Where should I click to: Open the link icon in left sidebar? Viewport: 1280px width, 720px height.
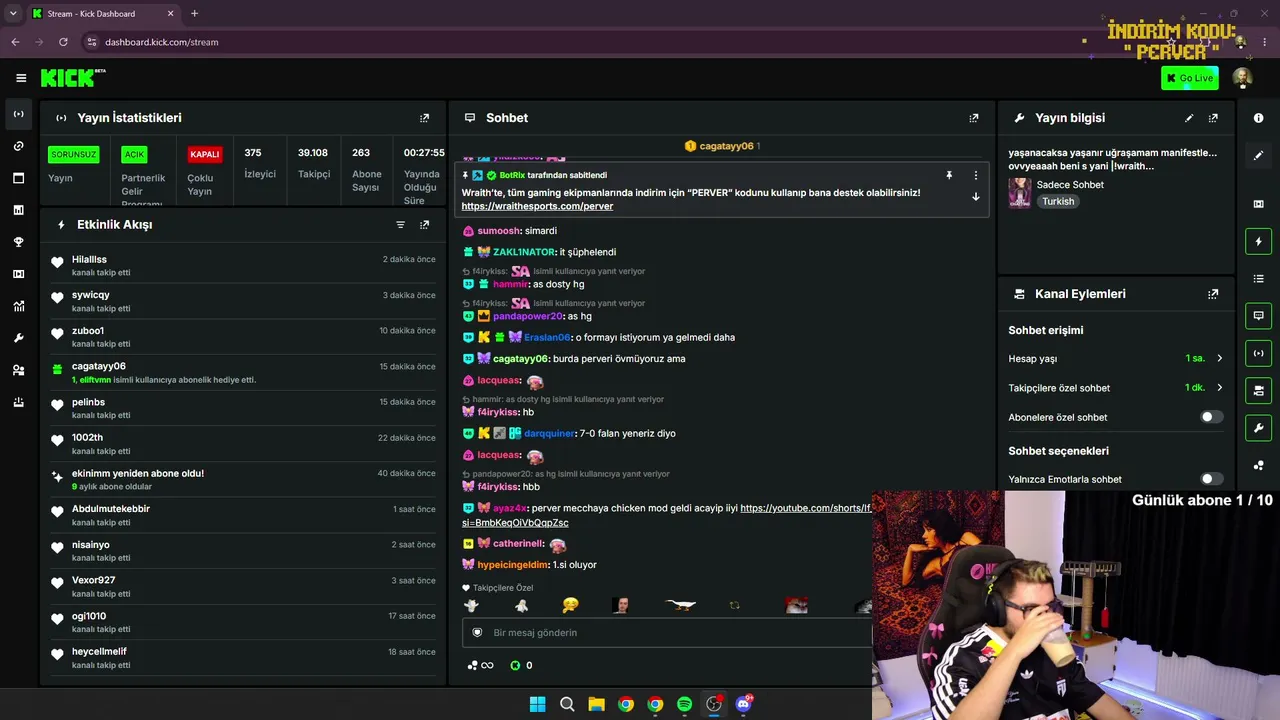click(x=18, y=146)
